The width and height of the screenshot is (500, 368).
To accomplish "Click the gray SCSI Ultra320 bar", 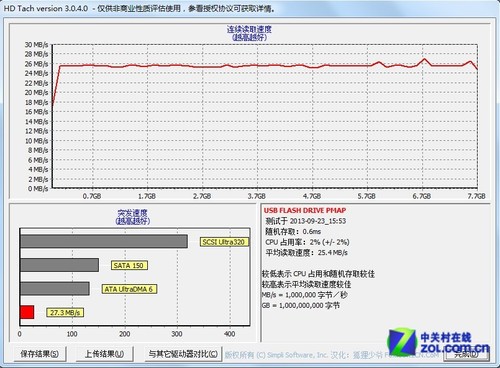I will tap(104, 241).
